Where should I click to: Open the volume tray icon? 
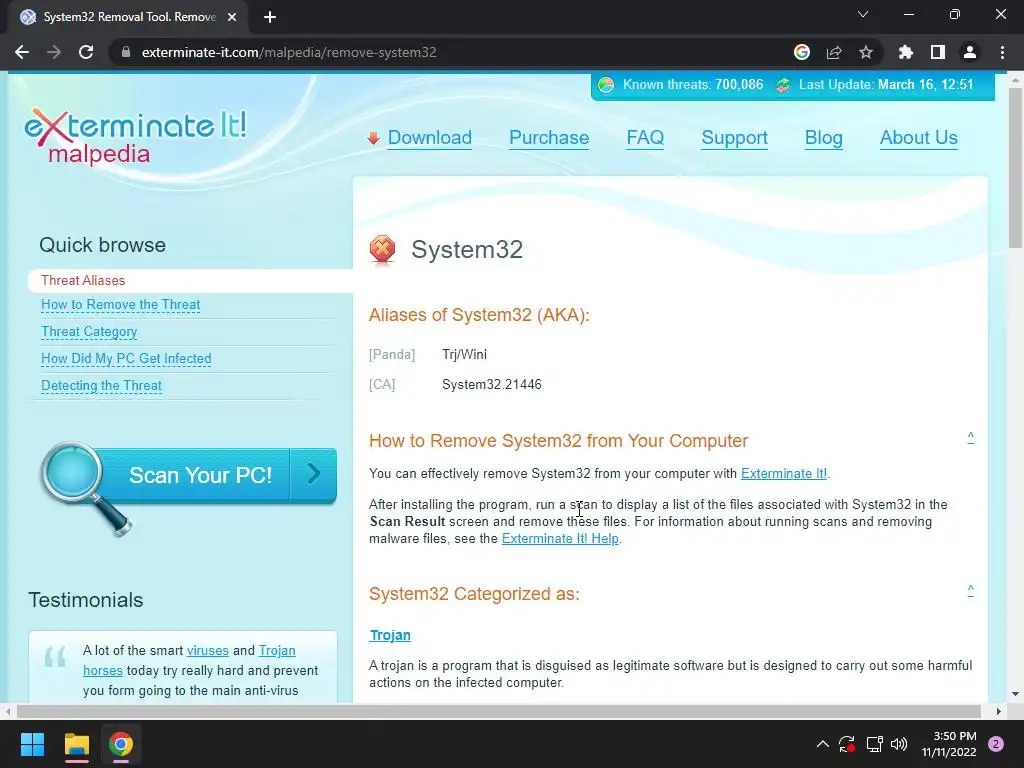coord(899,744)
